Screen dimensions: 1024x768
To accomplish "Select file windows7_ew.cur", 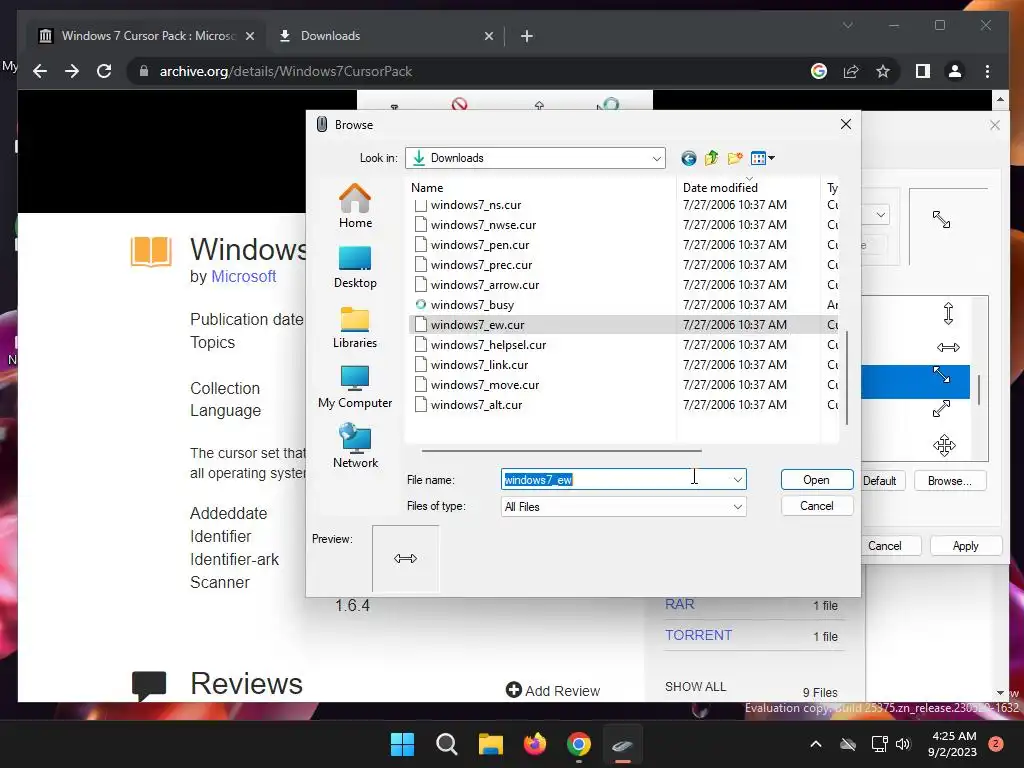I will tap(477, 325).
